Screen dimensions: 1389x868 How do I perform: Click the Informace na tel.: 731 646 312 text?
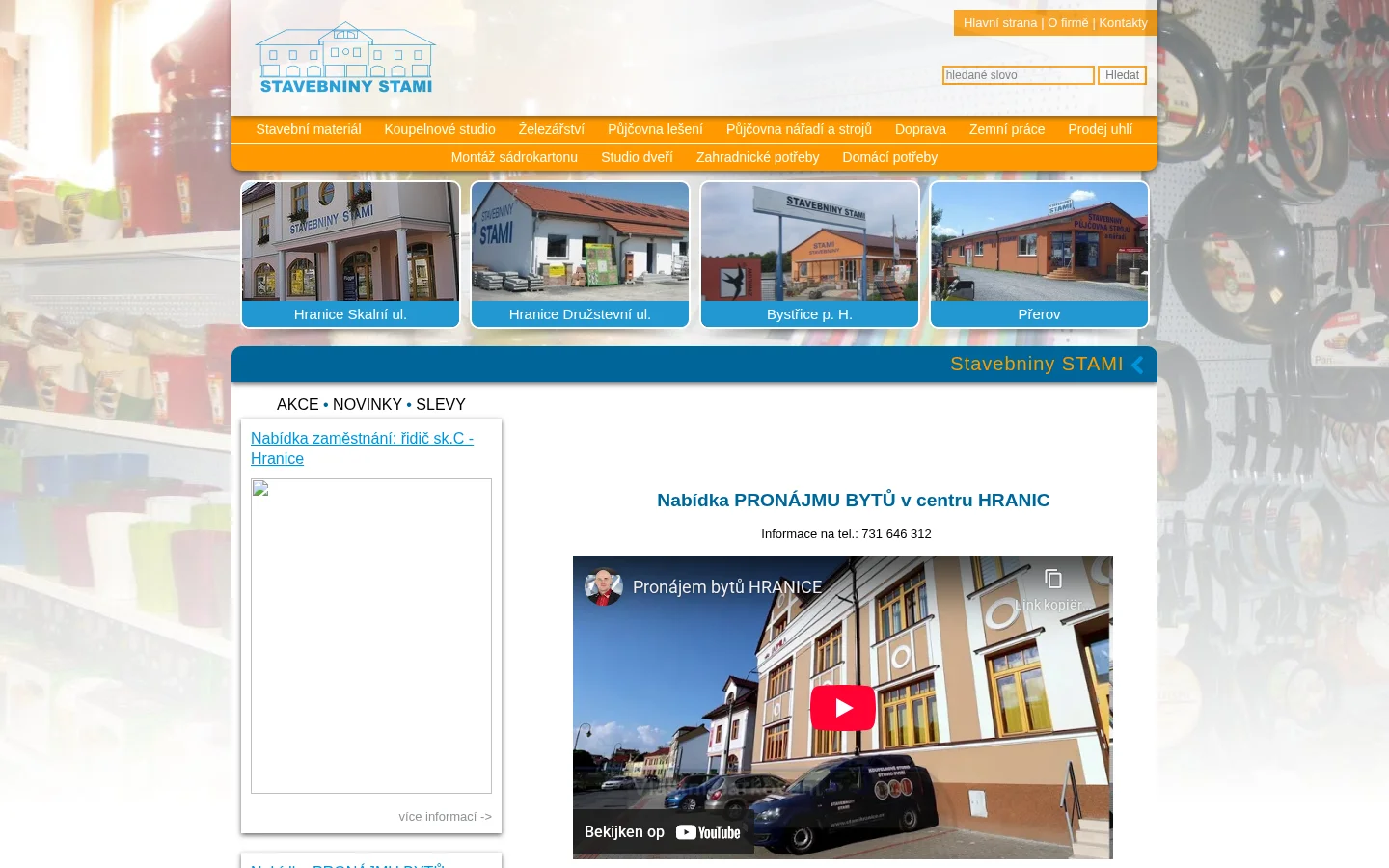(846, 534)
